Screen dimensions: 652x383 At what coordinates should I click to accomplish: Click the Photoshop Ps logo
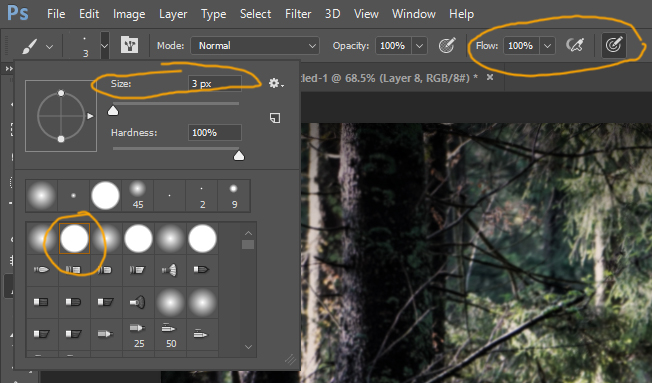18,13
